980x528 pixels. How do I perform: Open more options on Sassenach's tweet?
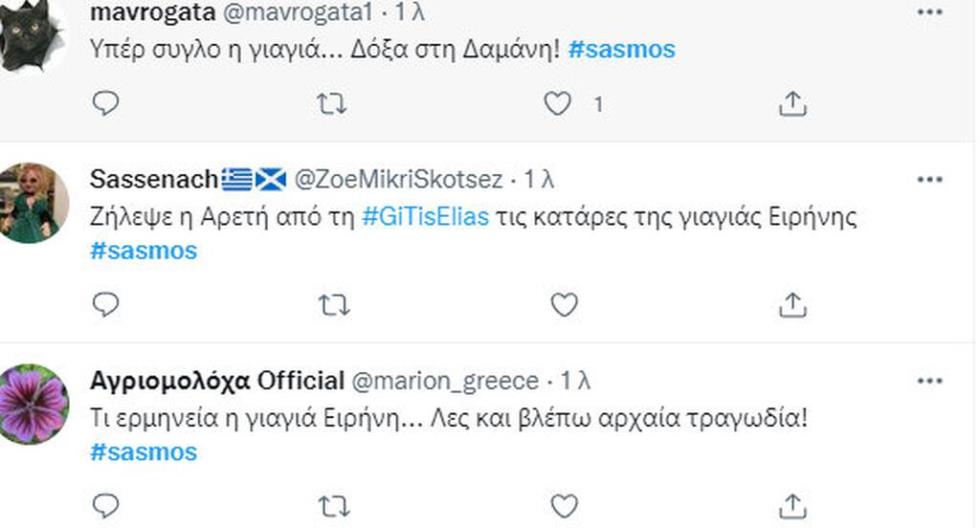coord(930,180)
